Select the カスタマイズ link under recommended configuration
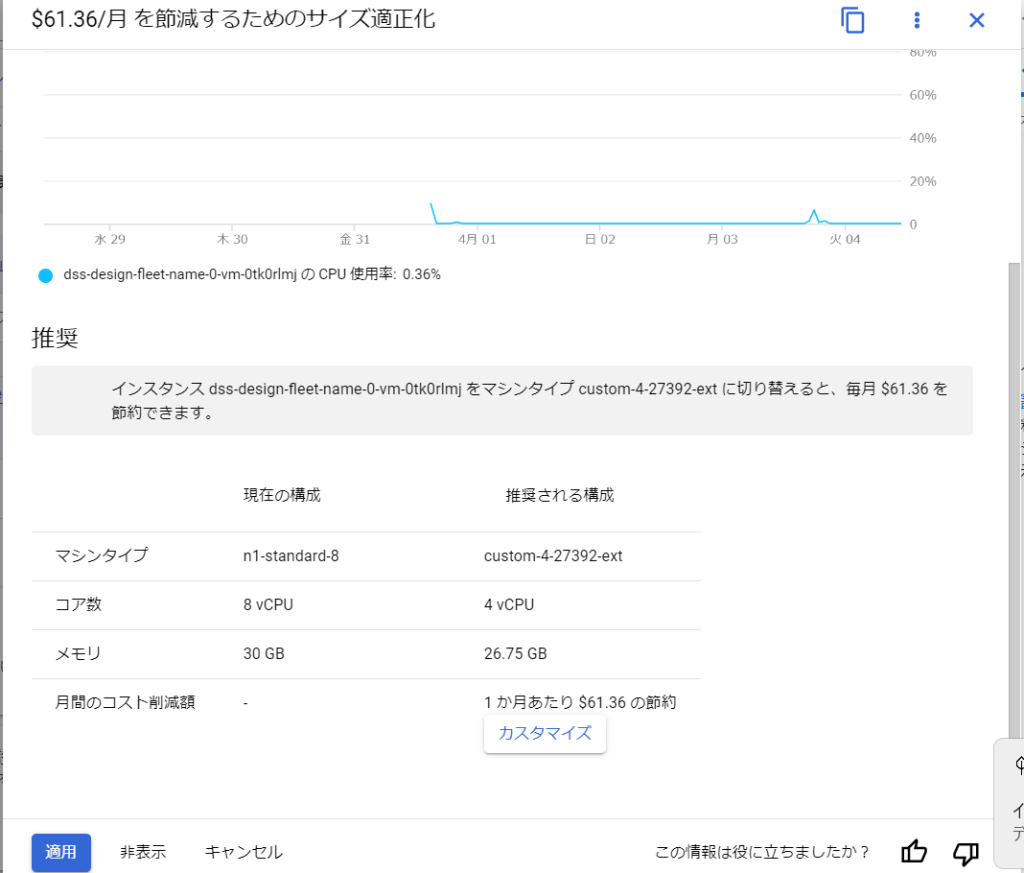The height and width of the screenshot is (873, 1024). (x=544, y=733)
